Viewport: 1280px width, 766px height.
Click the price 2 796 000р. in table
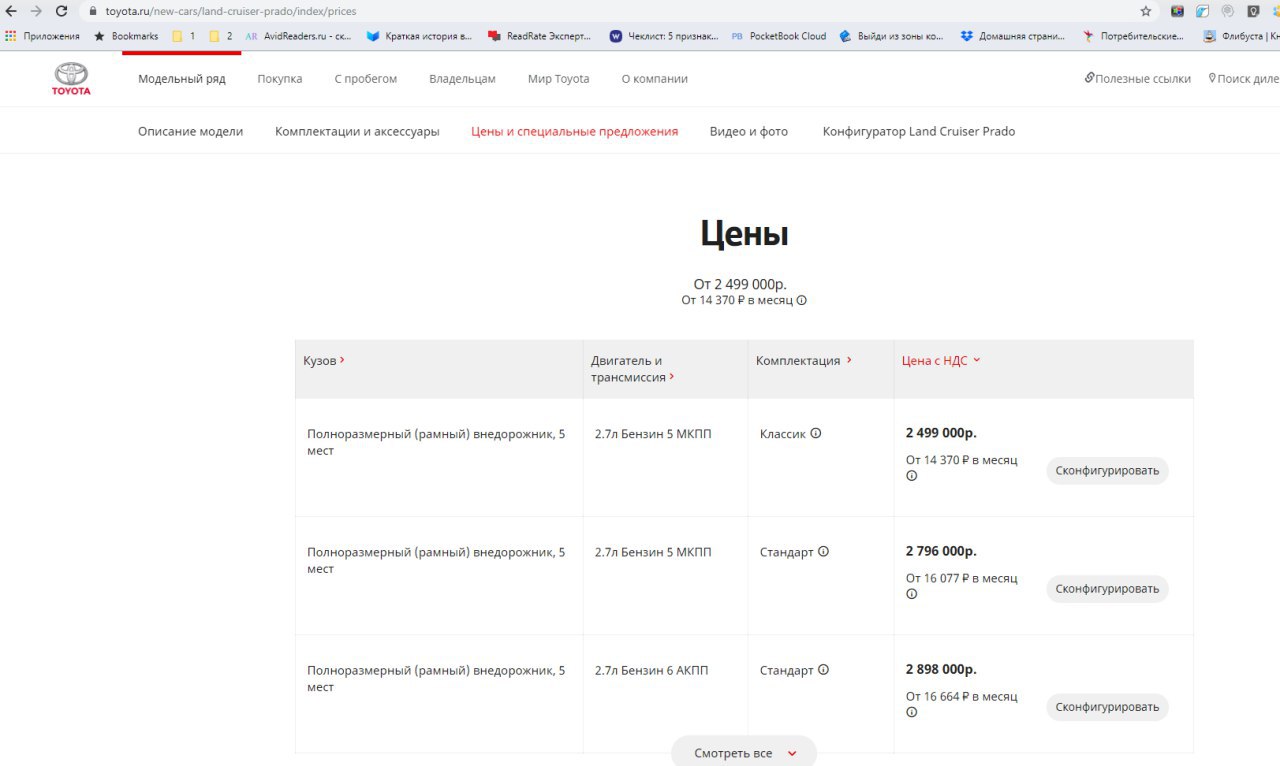[941, 551]
